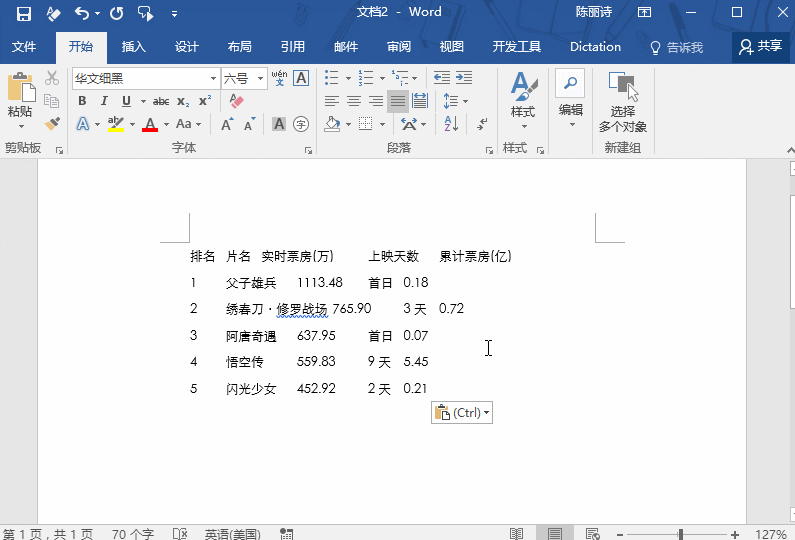Switch to Read Mode view icon
This screenshot has height=540, width=795.
coord(516,533)
